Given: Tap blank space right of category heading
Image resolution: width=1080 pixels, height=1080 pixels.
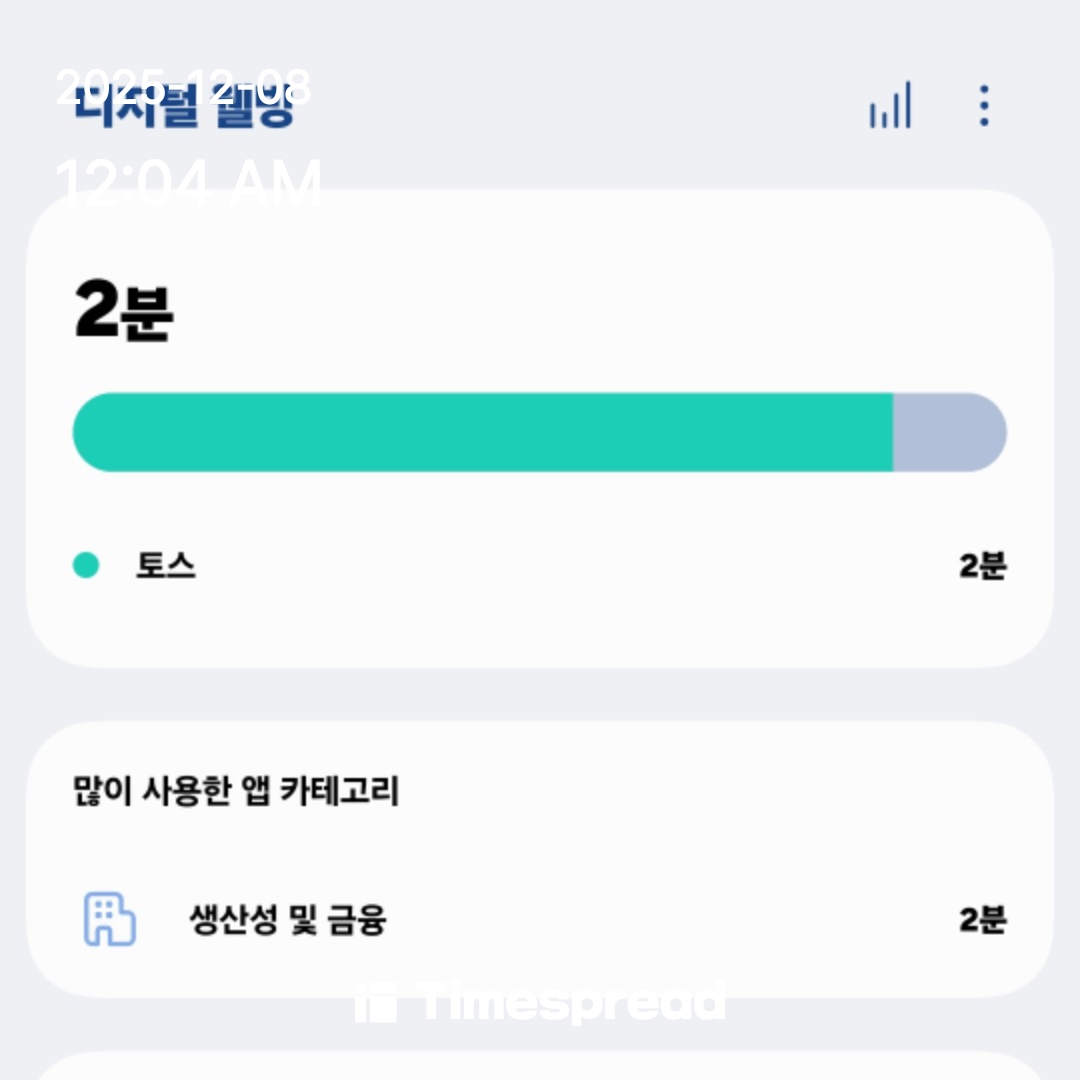Looking at the screenshot, I should 720,792.
